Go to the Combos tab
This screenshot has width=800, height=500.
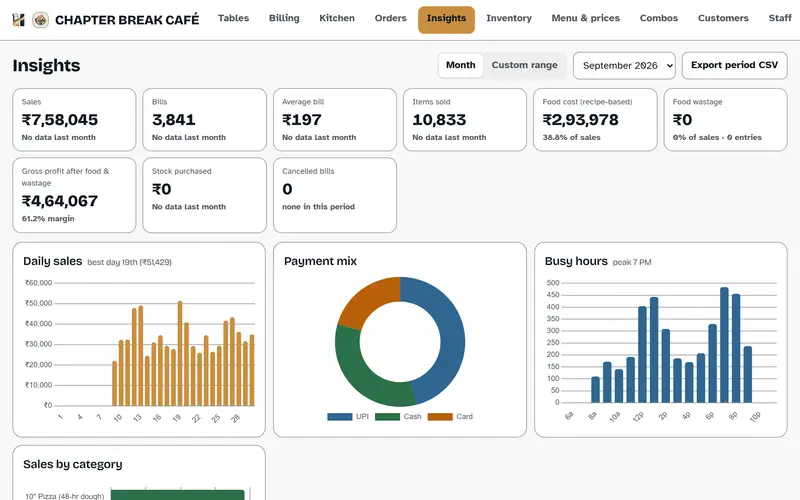(x=659, y=18)
